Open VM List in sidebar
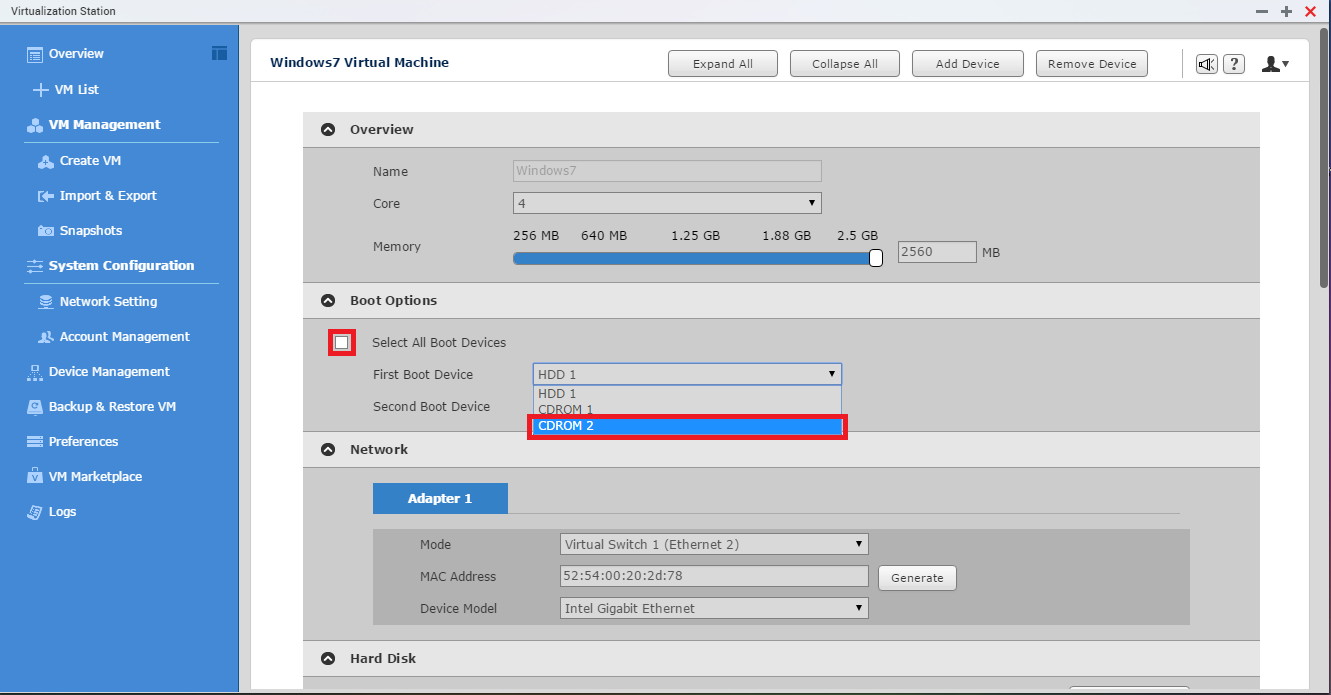 pyautogui.click(x=77, y=90)
